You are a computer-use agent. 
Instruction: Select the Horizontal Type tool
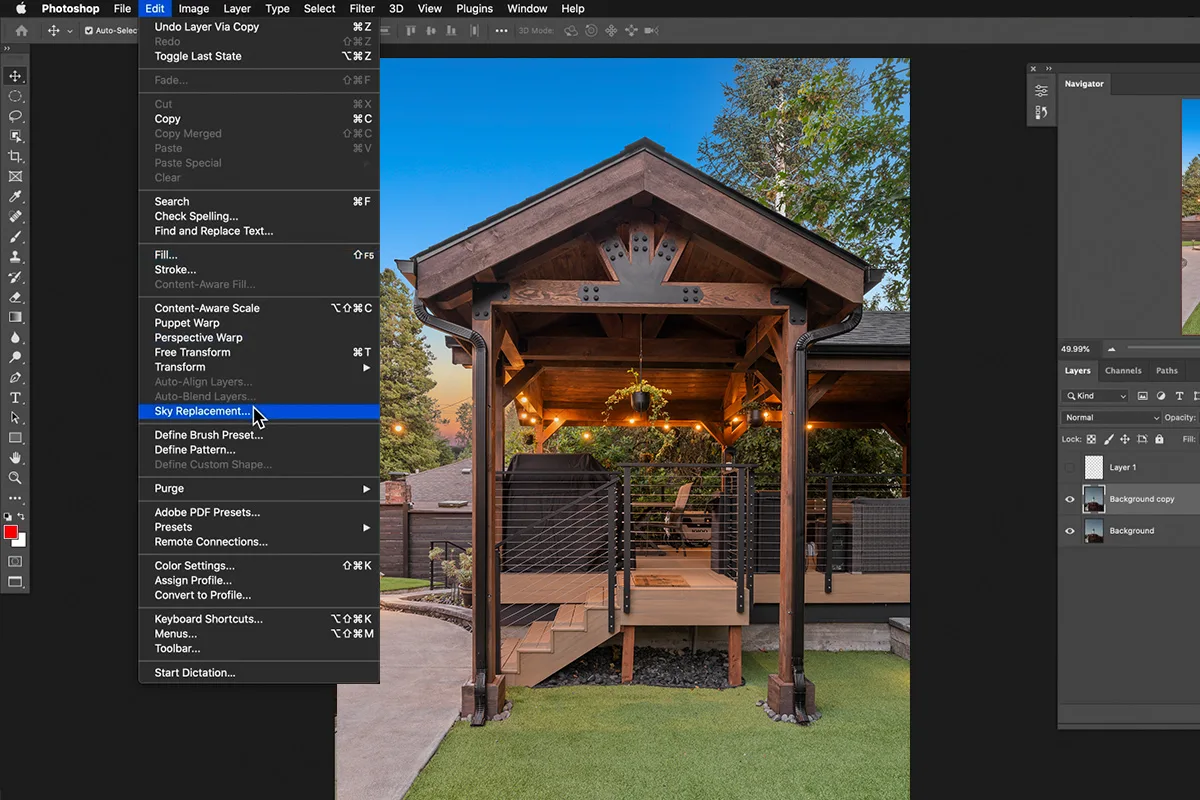coord(15,398)
